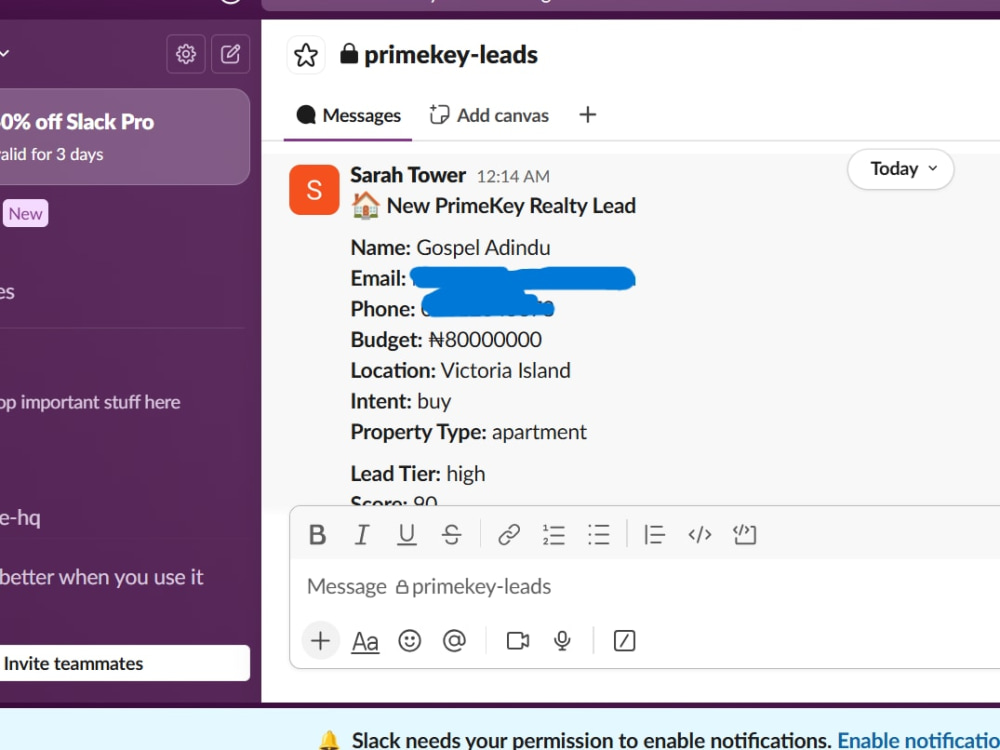Click the primekey-leads channel title
The width and height of the screenshot is (1000, 750).
coord(450,55)
